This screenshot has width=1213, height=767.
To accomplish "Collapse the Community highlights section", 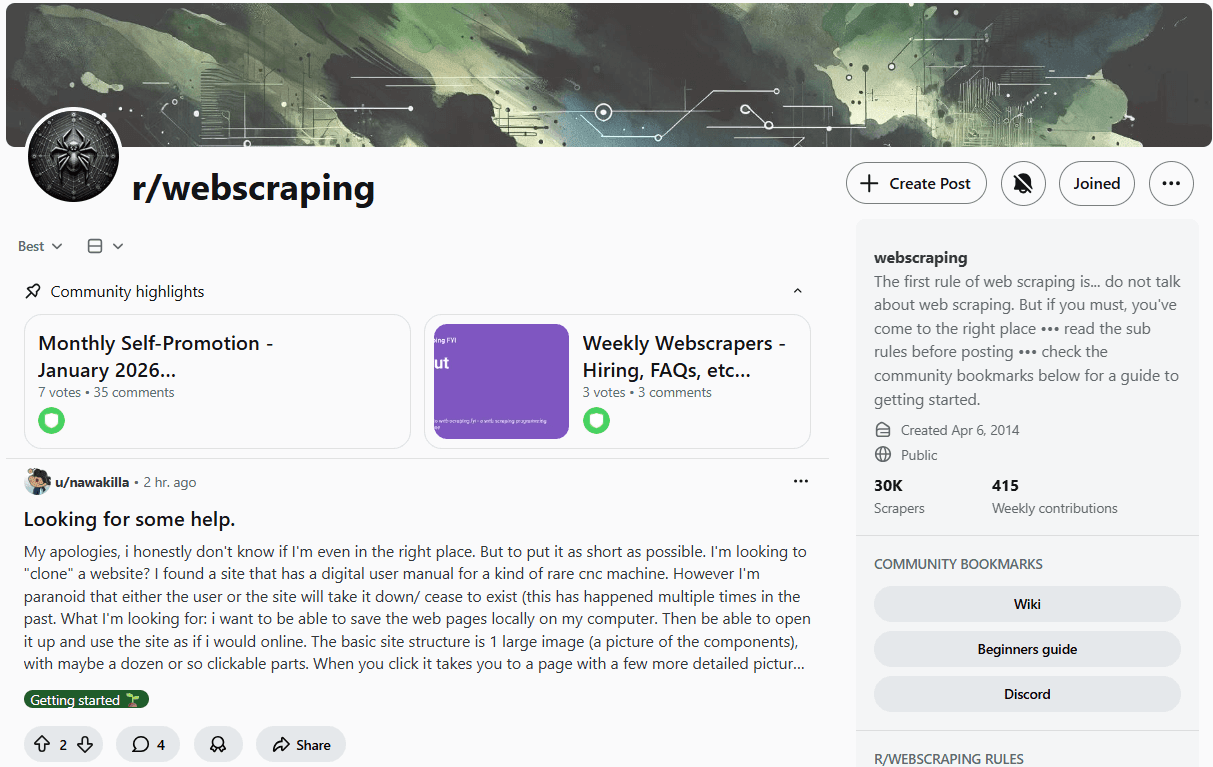I will (797, 290).
